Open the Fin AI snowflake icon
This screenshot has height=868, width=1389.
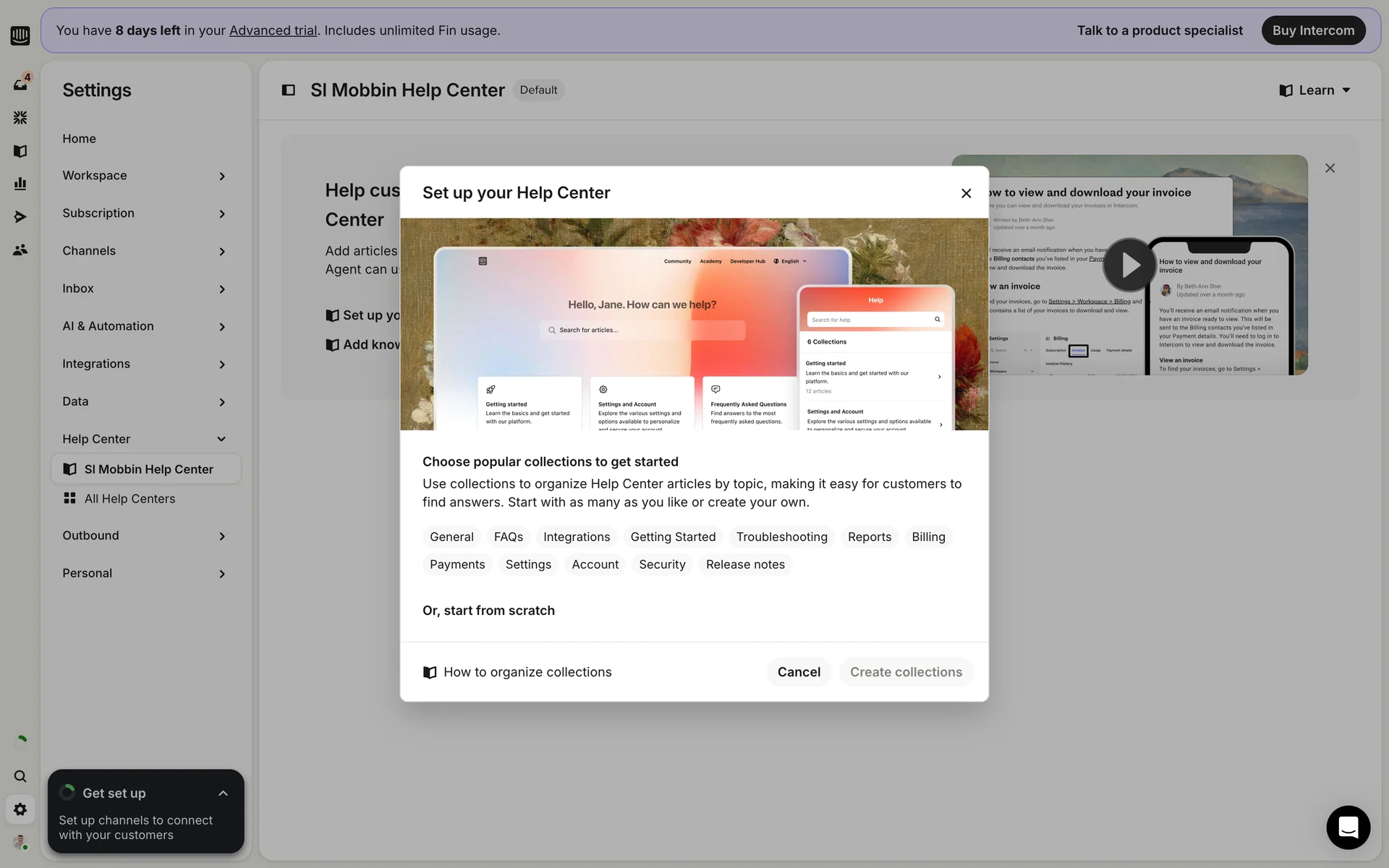(x=20, y=117)
